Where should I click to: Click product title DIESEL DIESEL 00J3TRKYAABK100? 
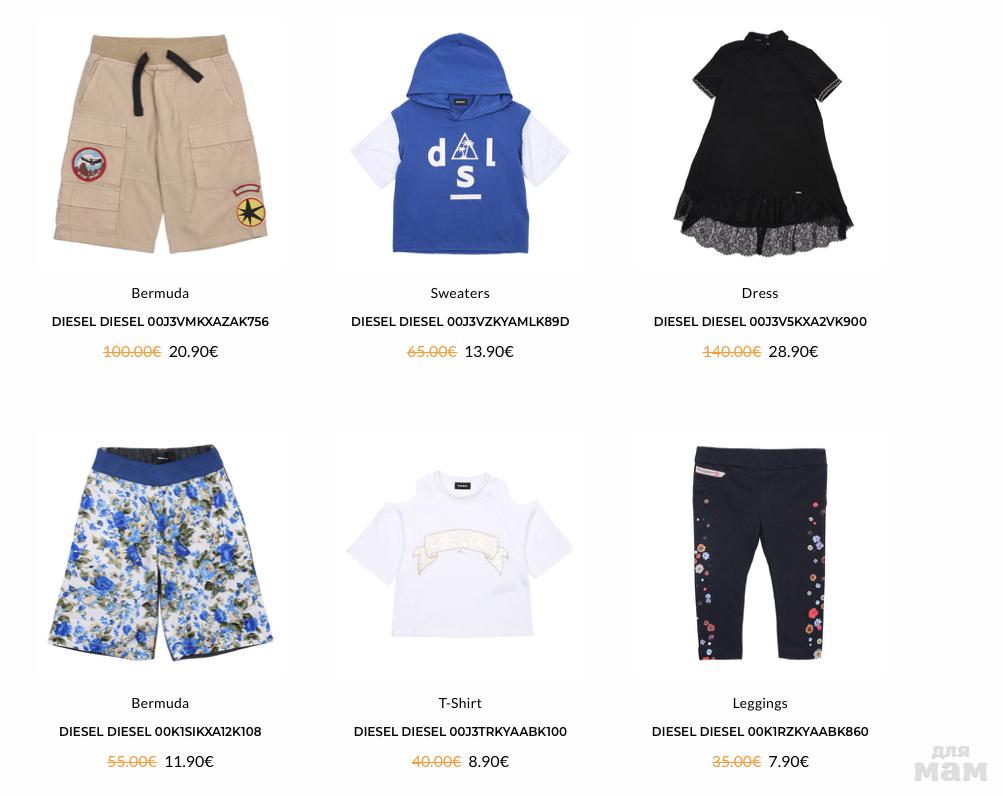click(x=460, y=731)
